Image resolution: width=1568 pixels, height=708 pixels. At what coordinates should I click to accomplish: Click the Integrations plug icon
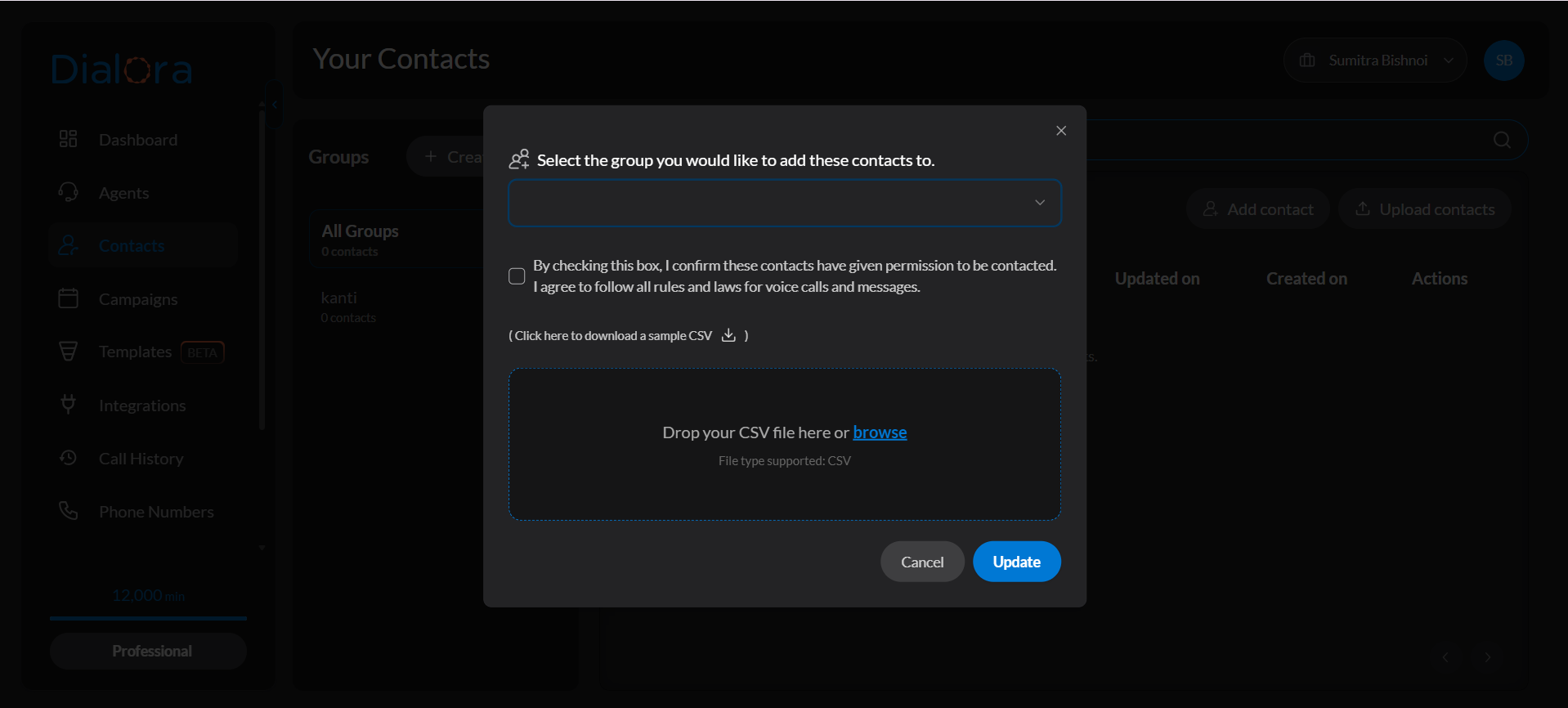tap(69, 405)
